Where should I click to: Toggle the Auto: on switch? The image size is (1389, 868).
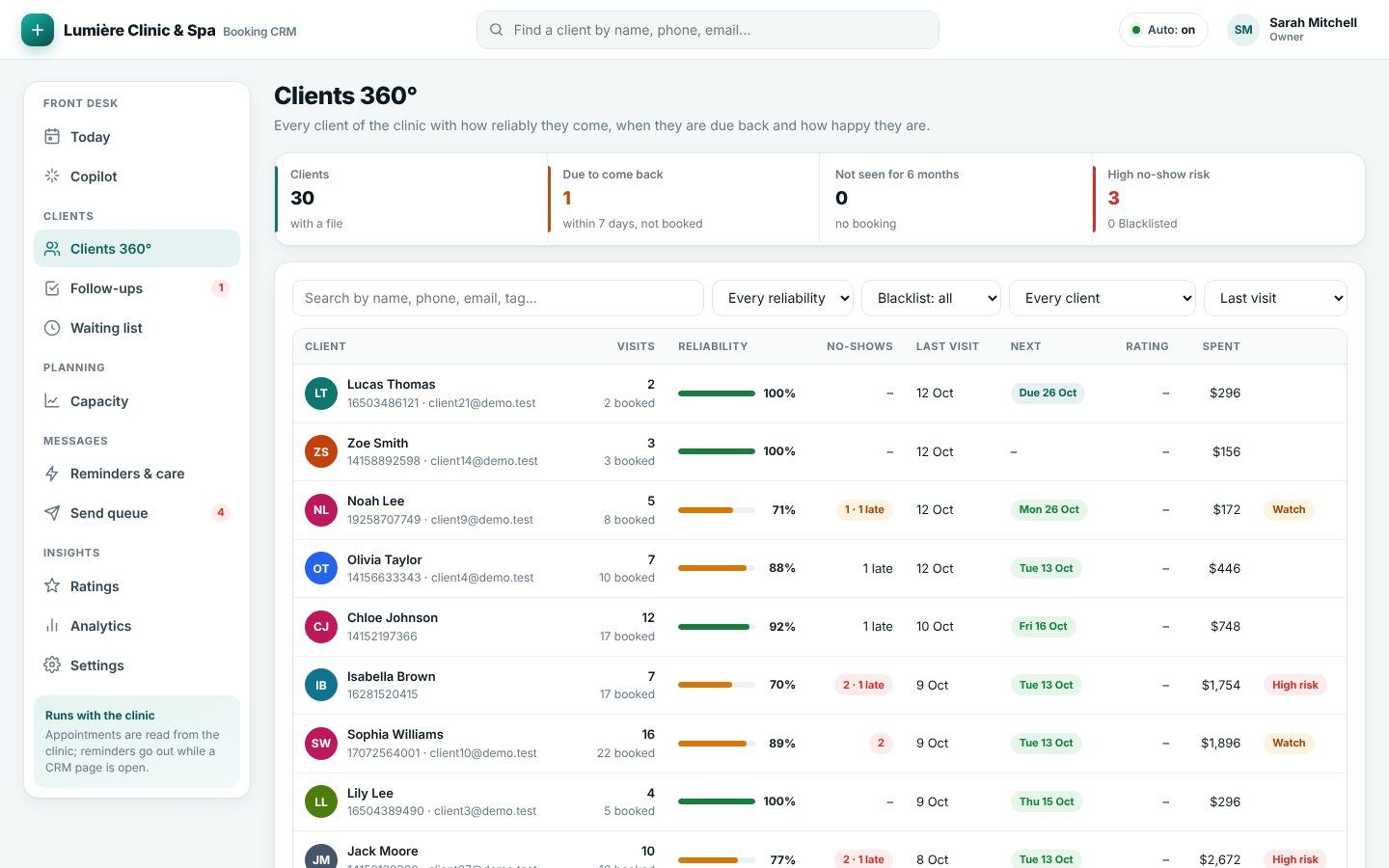coord(1163,30)
